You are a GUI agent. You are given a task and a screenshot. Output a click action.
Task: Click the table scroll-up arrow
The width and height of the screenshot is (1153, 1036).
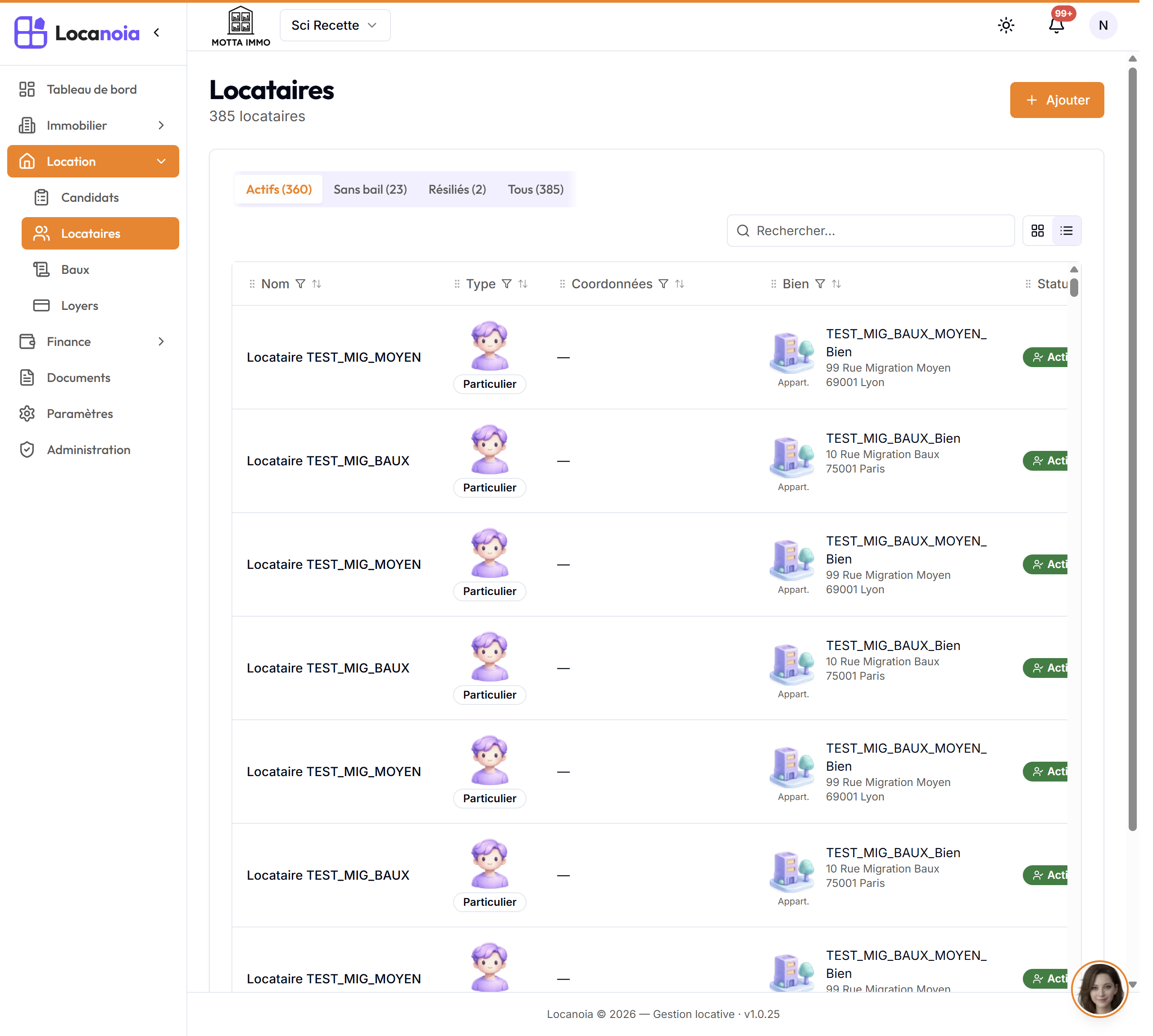click(x=1074, y=269)
